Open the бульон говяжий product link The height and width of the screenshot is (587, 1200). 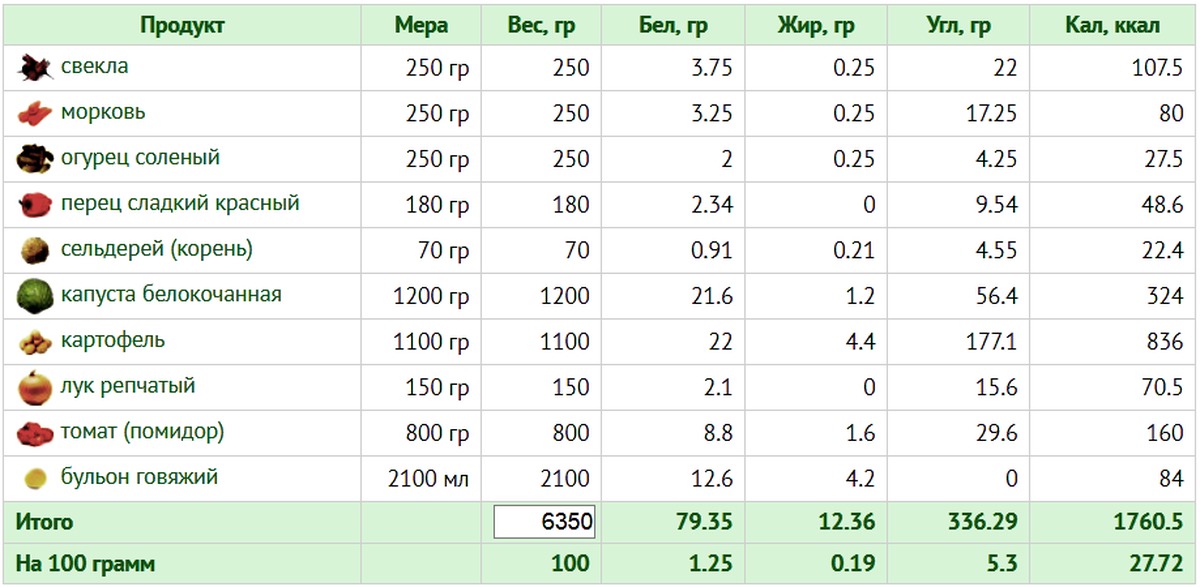tap(139, 477)
